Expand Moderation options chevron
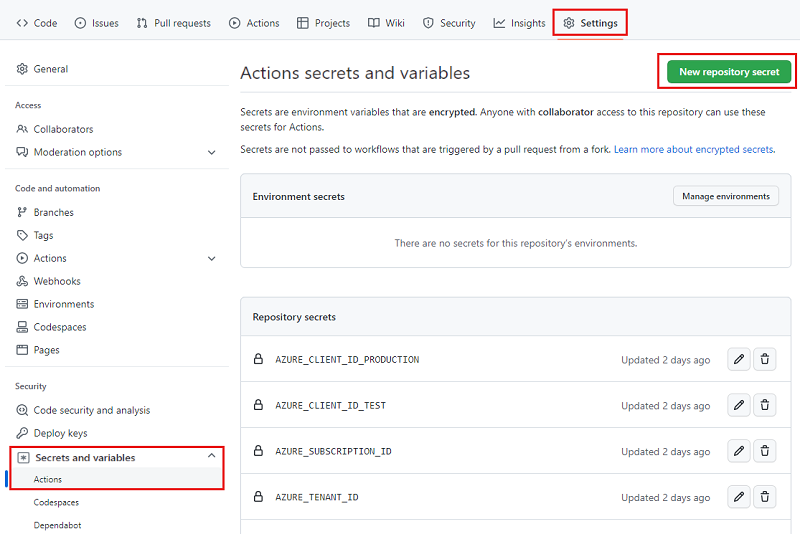The image size is (800, 534). pos(212,152)
